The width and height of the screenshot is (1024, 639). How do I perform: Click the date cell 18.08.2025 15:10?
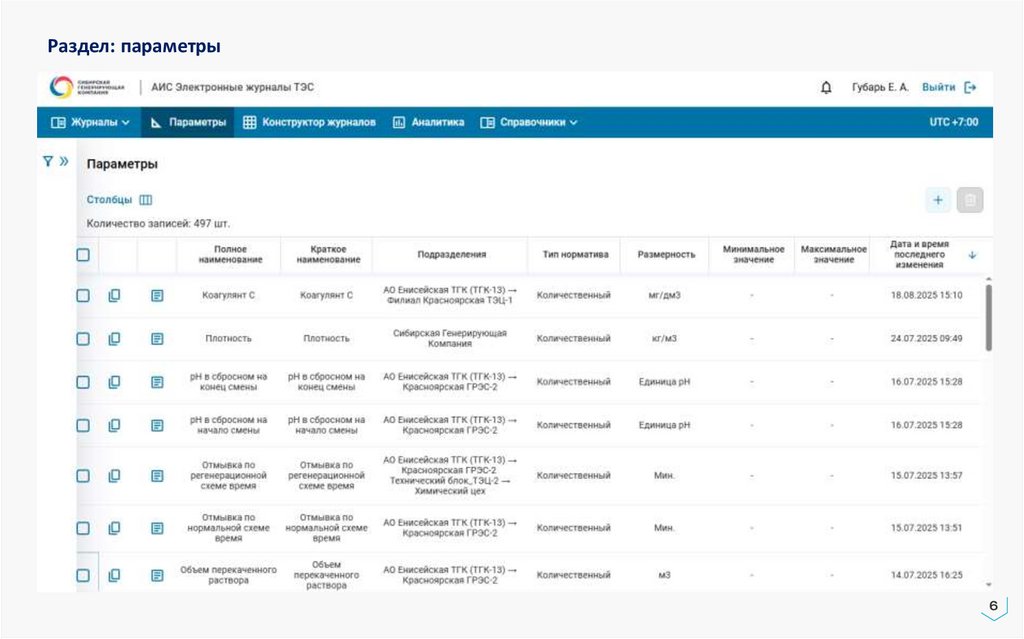pos(926,295)
